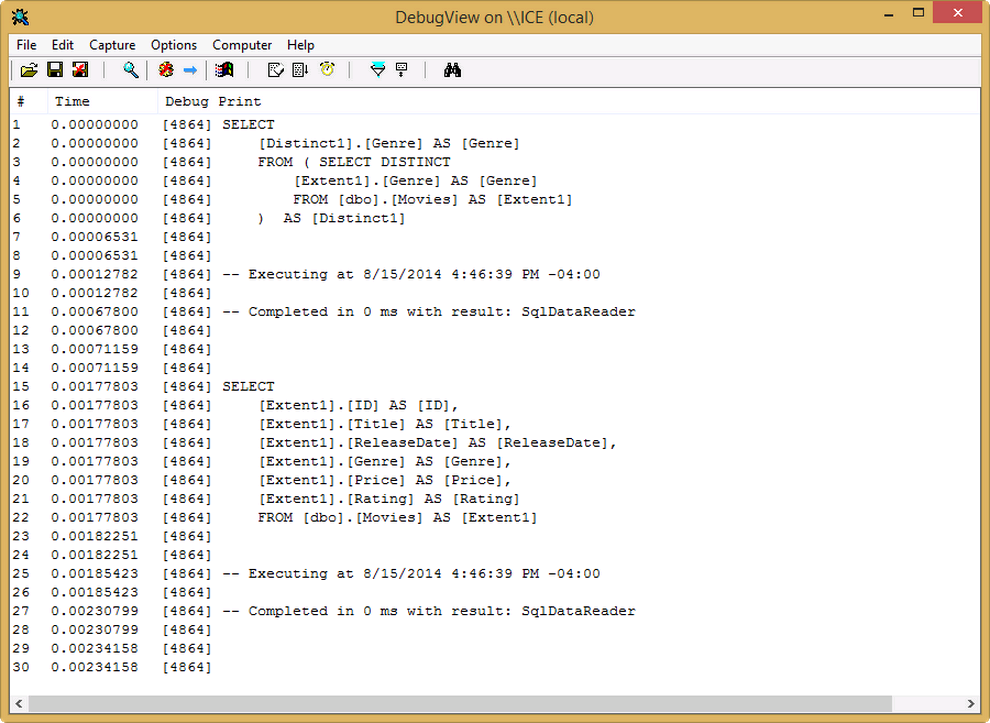Image resolution: width=990 pixels, height=723 pixels.
Task: Open the Computer menu
Action: 241,45
